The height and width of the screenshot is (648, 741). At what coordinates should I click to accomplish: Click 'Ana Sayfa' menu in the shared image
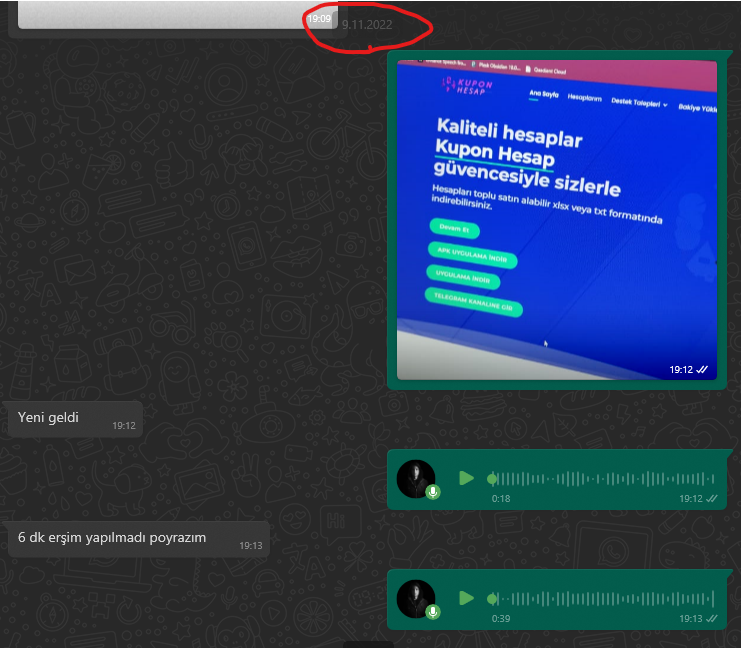pos(544,94)
